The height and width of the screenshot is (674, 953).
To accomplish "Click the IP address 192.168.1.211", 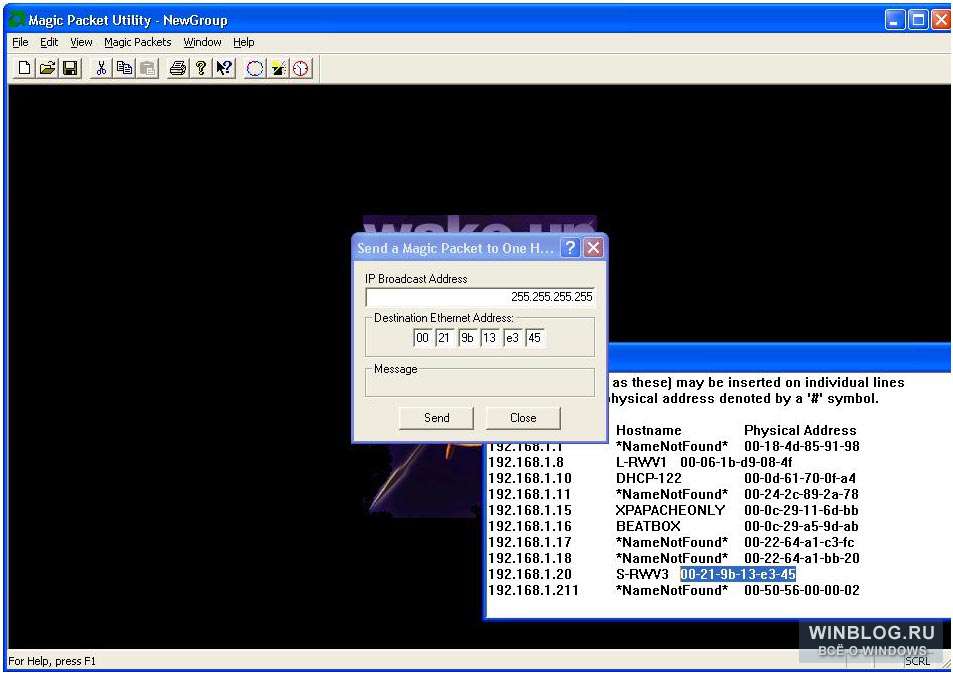I will (x=534, y=590).
